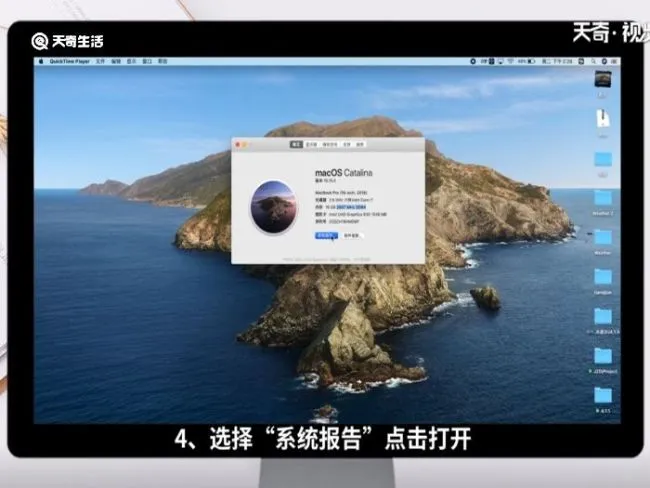The image size is (650, 488).
Task: Close the About This Mac window
Action: 238,144
